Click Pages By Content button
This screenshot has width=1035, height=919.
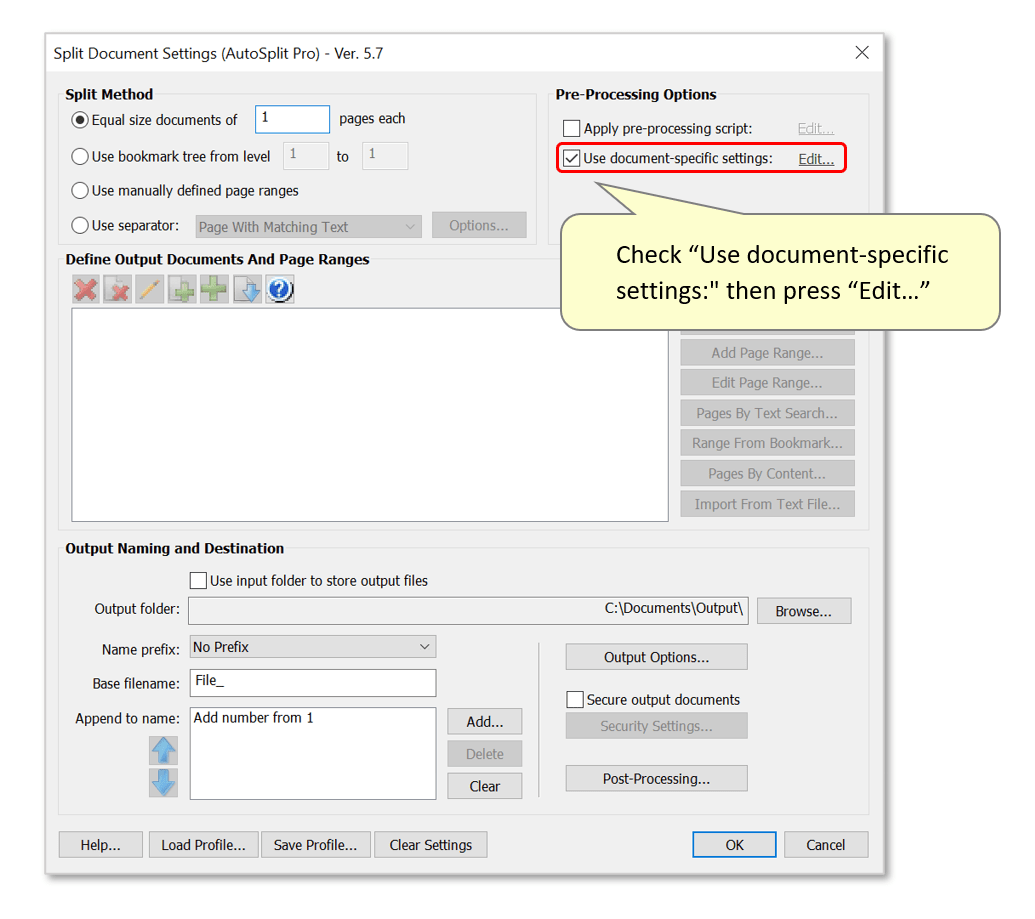coord(768,473)
